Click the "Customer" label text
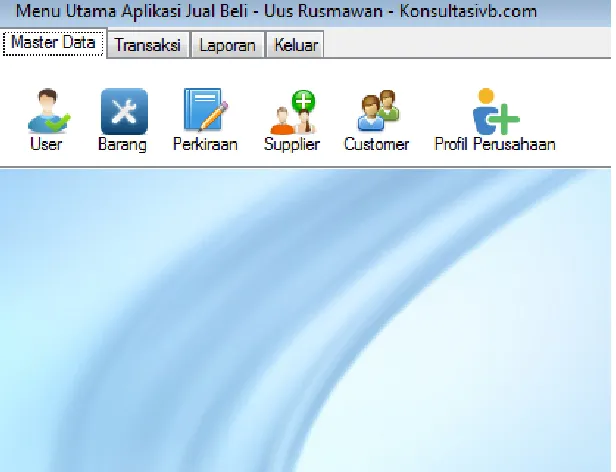This screenshot has height=472, width=616. click(377, 144)
